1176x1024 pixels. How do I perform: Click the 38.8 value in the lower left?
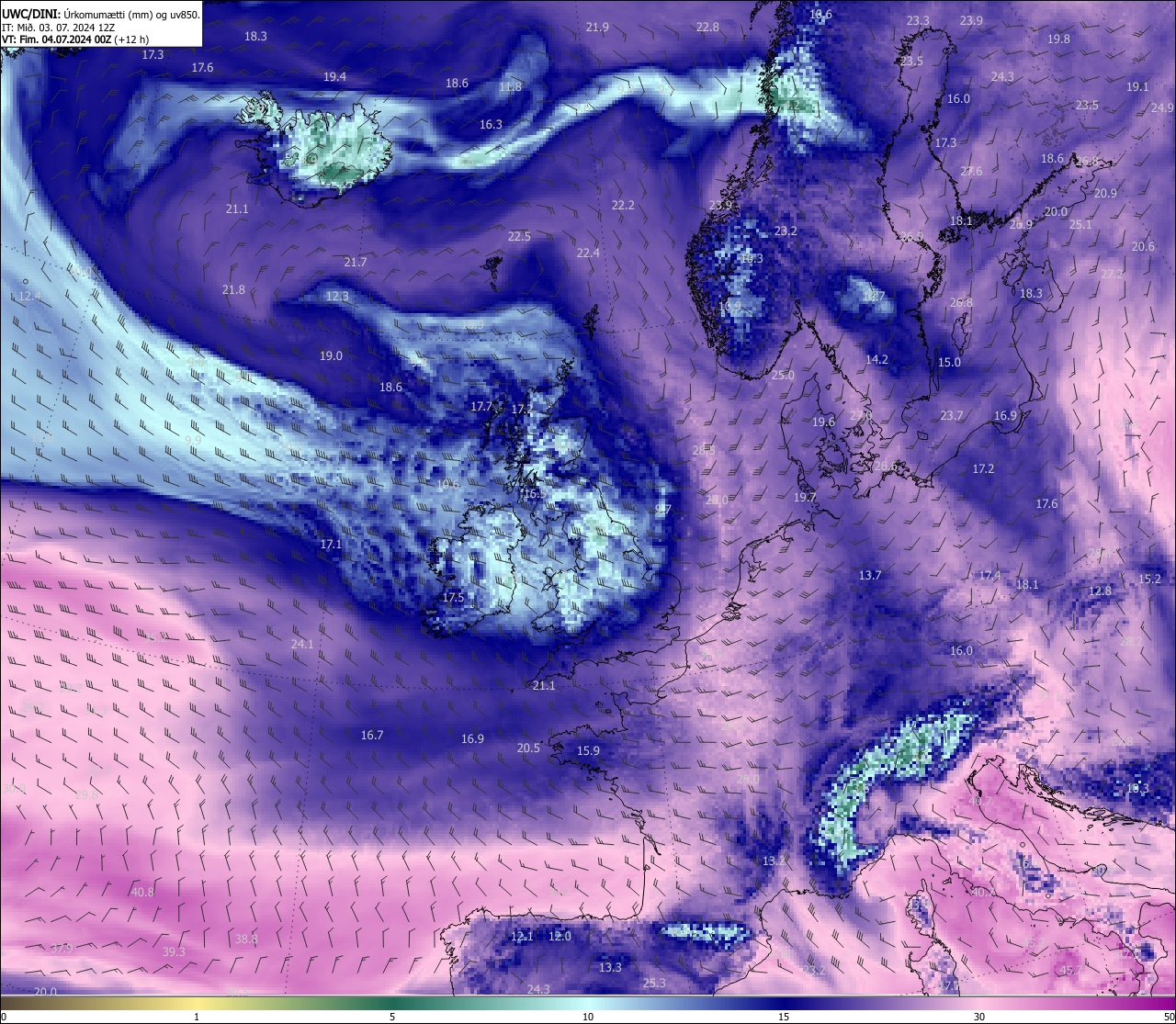click(246, 940)
